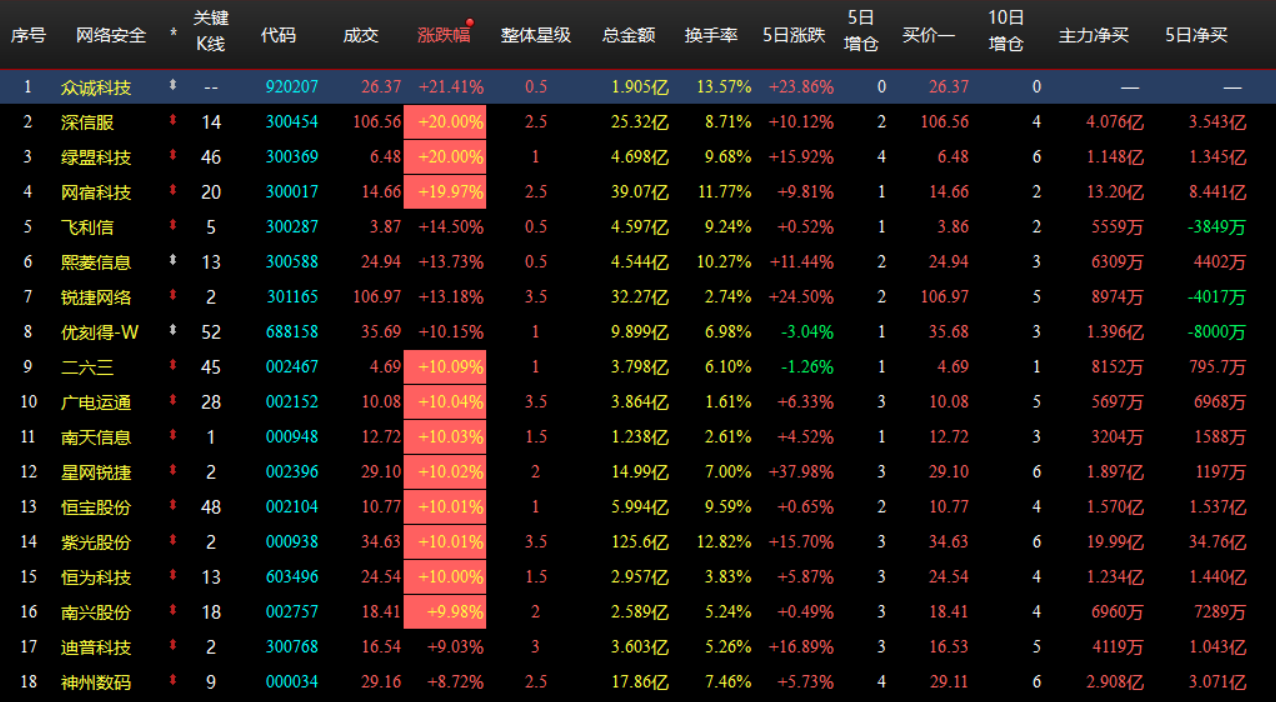1276x702 pixels.
Task: Click the 19.99亿 main force net buy cell
Action: (x=1114, y=542)
